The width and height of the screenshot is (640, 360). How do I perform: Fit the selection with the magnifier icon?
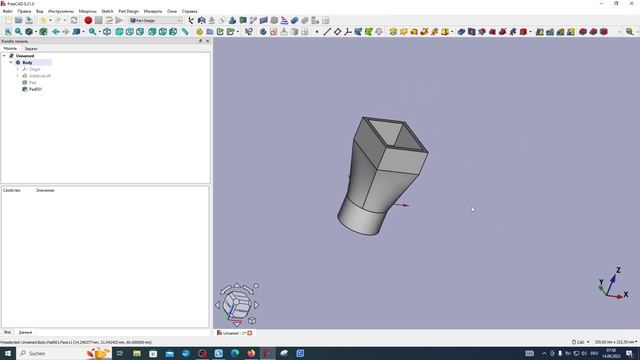click(x=18, y=31)
